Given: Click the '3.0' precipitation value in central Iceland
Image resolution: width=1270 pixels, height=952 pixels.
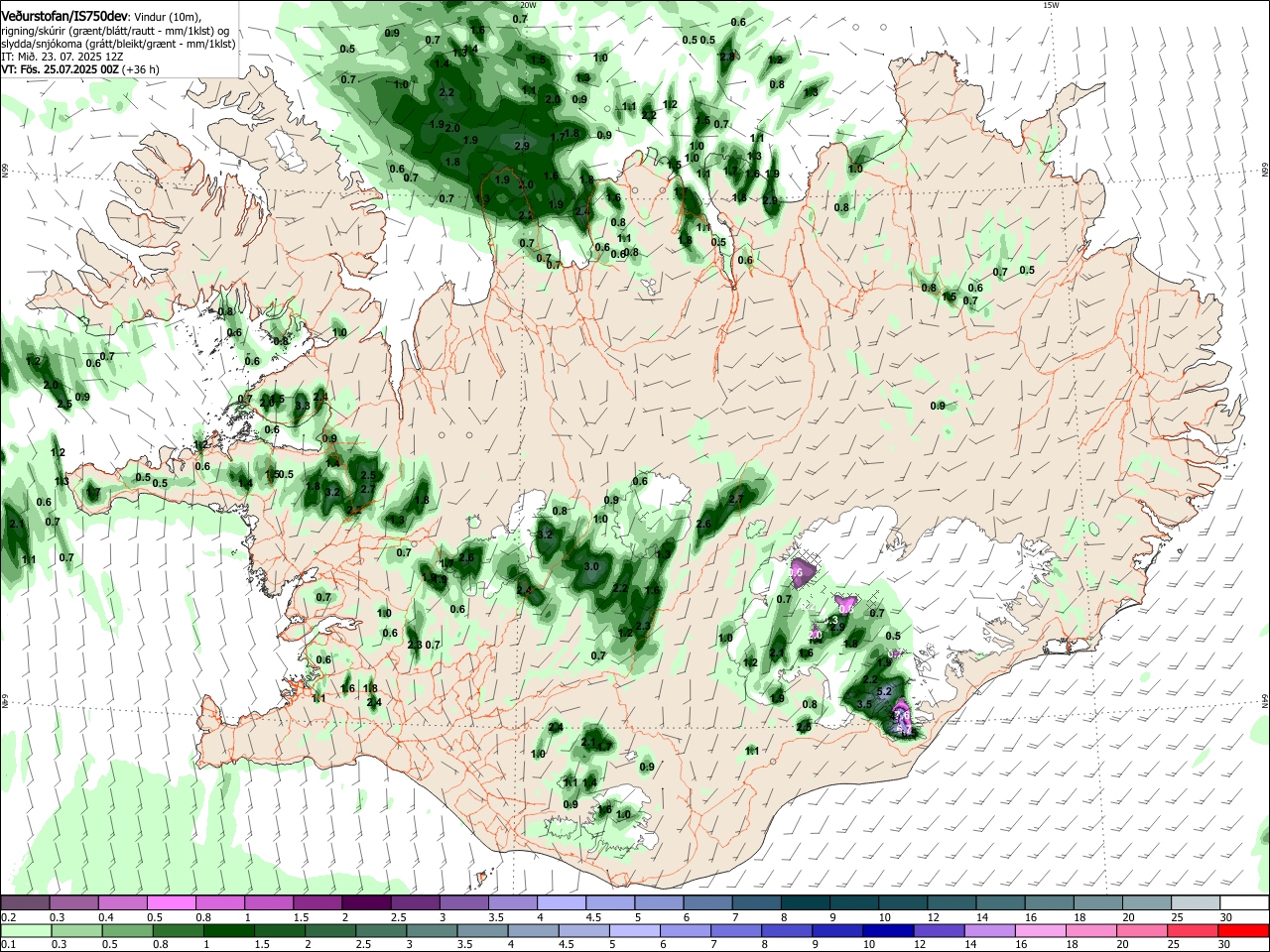Looking at the screenshot, I should [592, 566].
